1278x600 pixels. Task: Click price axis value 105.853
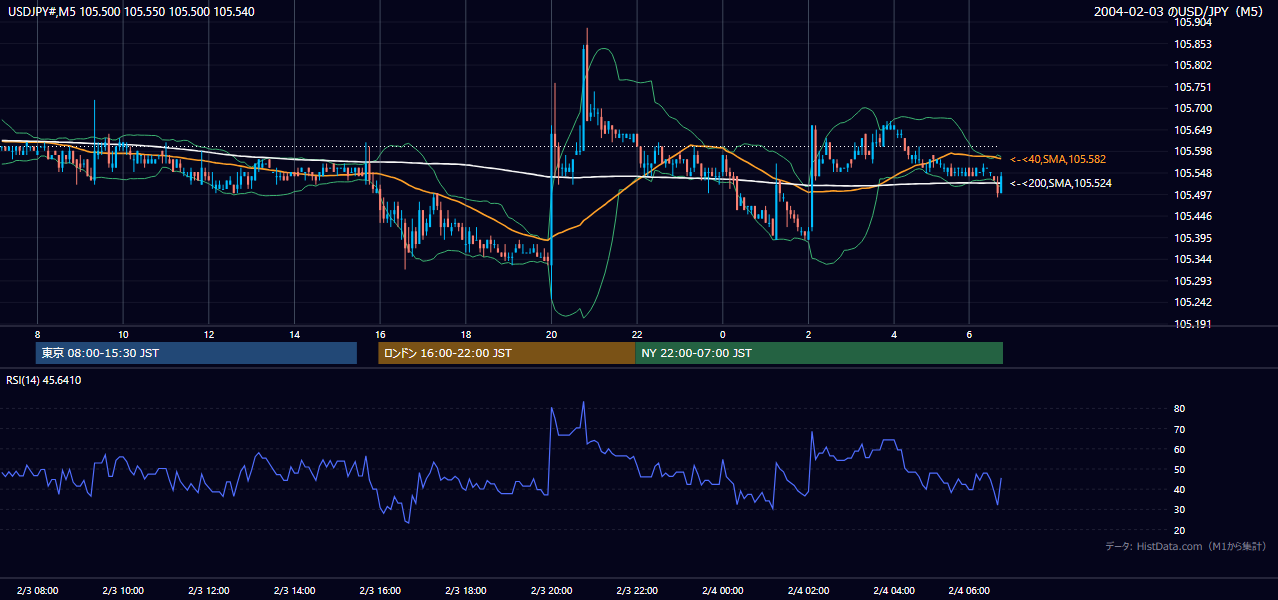pos(1192,44)
